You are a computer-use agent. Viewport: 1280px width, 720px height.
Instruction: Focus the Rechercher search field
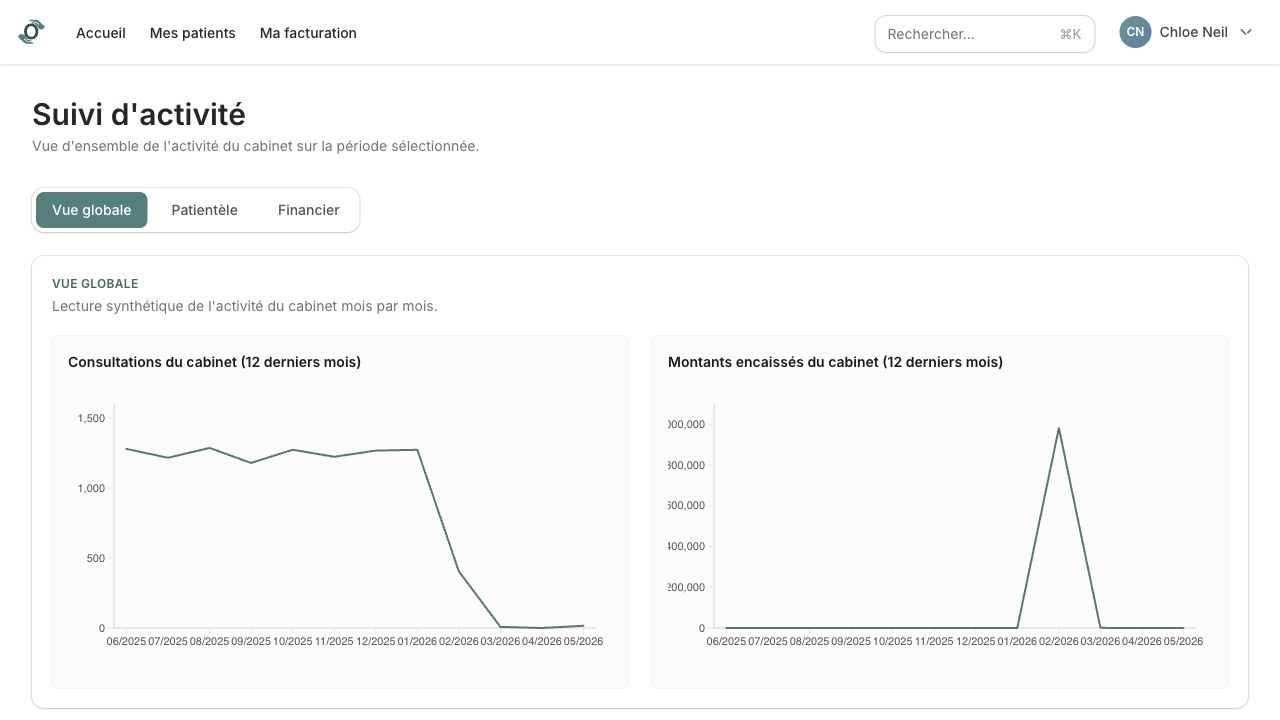(984, 34)
